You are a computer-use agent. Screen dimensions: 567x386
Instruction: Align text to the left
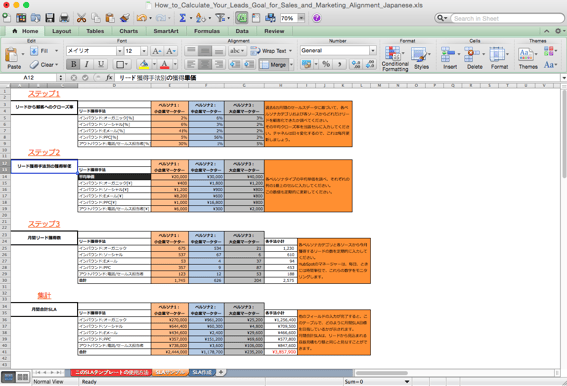click(191, 64)
